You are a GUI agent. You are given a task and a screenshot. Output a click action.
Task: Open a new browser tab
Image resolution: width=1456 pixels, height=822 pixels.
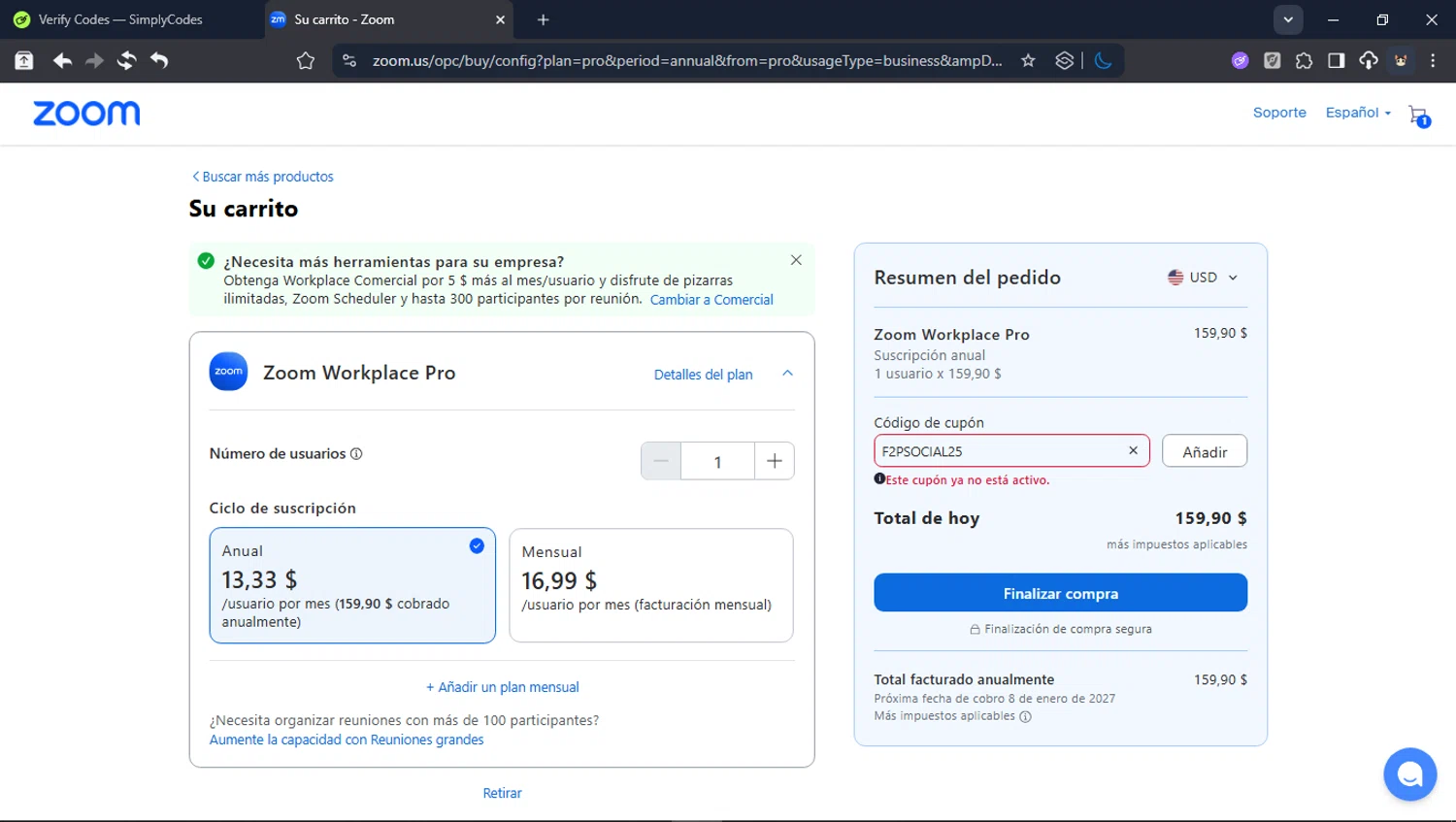(543, 19)
